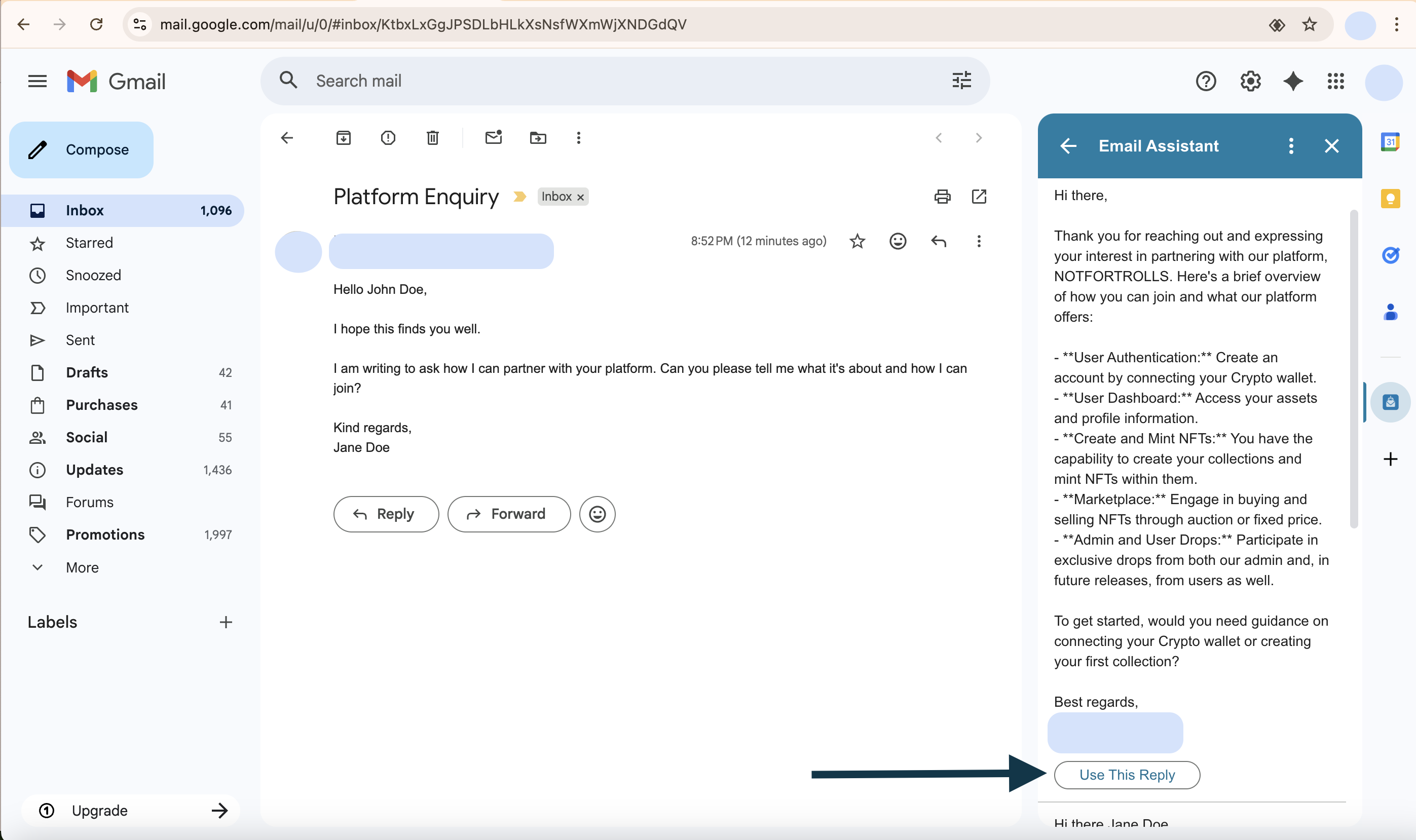Open the Drafts folder
Image resolution: width=1416 pixels, height=840 pixels.
122,372
